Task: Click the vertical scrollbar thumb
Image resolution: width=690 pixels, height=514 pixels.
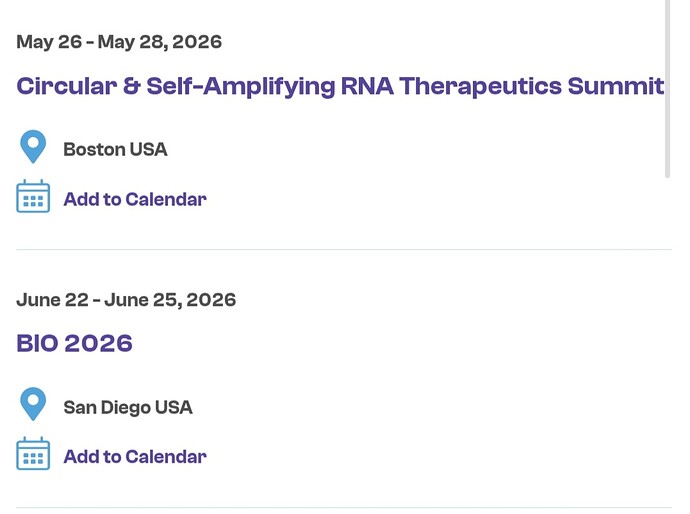Action: coord(668,88)
